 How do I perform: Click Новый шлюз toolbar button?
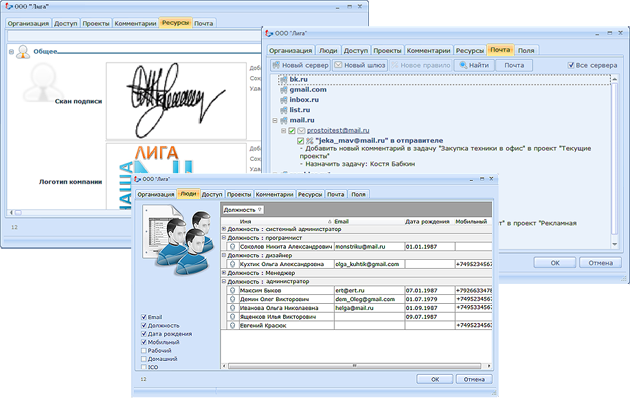[x=360, y=65]
